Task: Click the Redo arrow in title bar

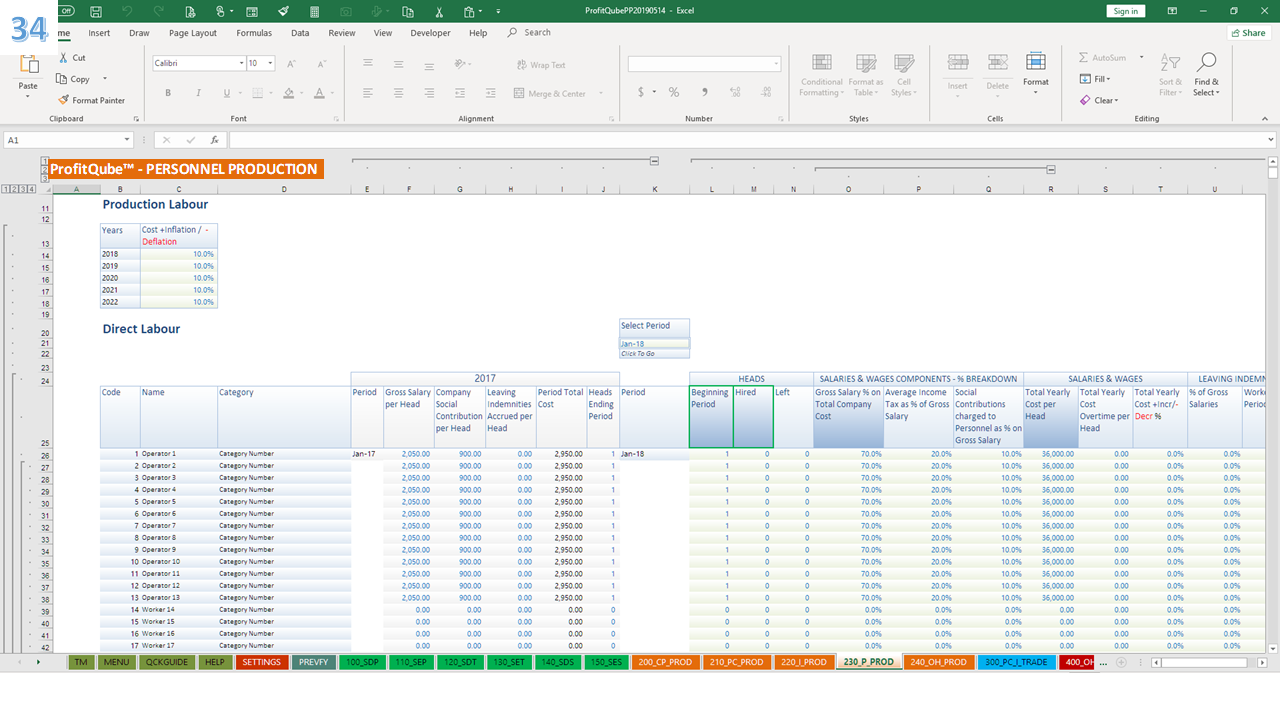Action: tap(158, 11)
